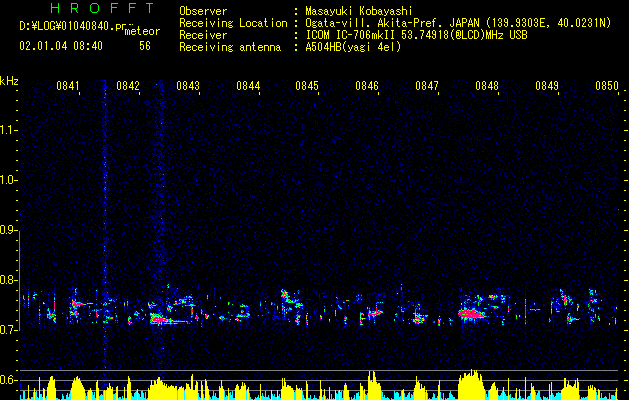Click the Receiving antenna label

(x=230, y=47)
